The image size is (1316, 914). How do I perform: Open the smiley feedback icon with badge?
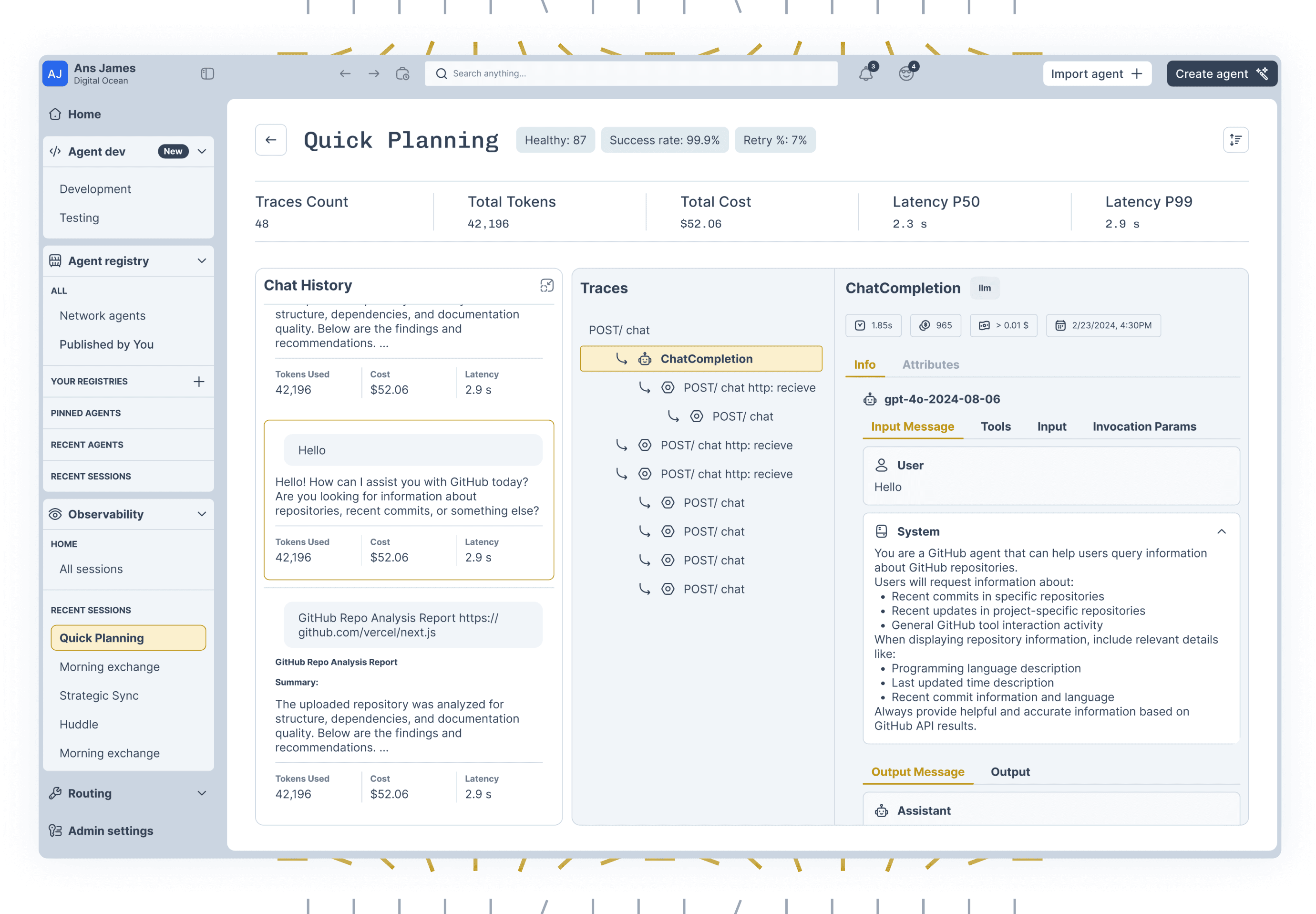[x=905, y=74]
